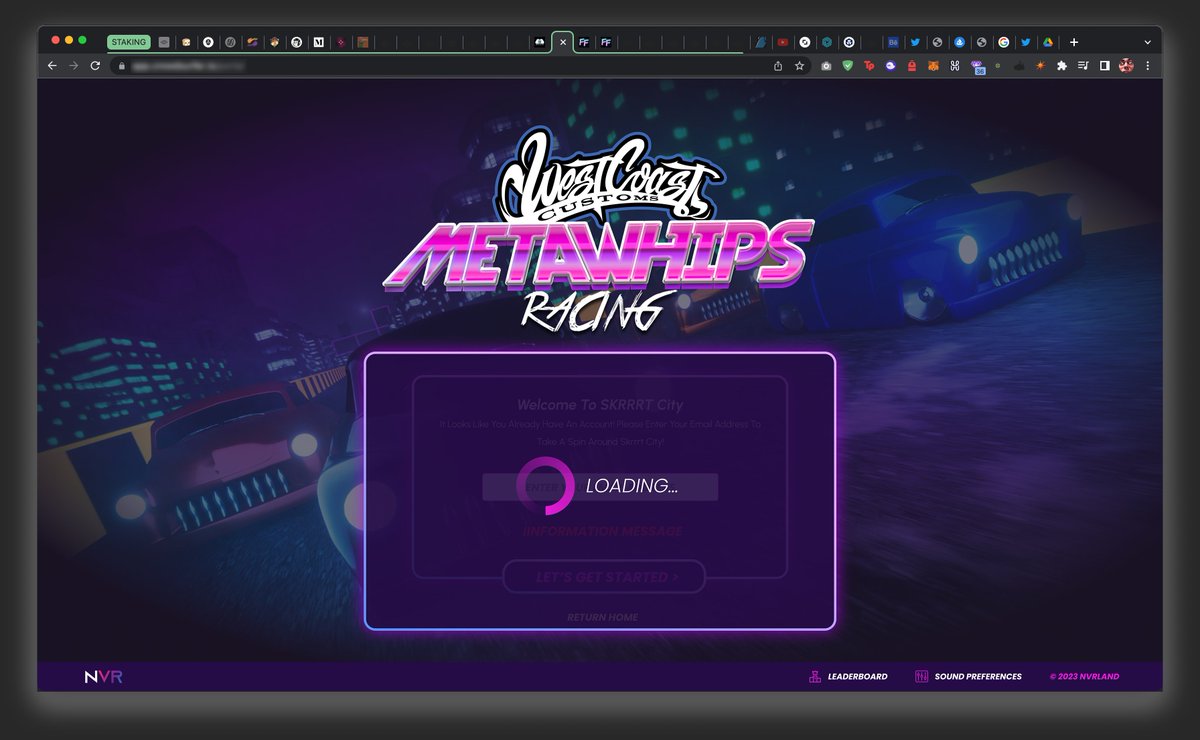Image resolution: width=1200 pixels, height=740 pixels.
Task: Click the dimmed email input field
Action: coord(600,487)
